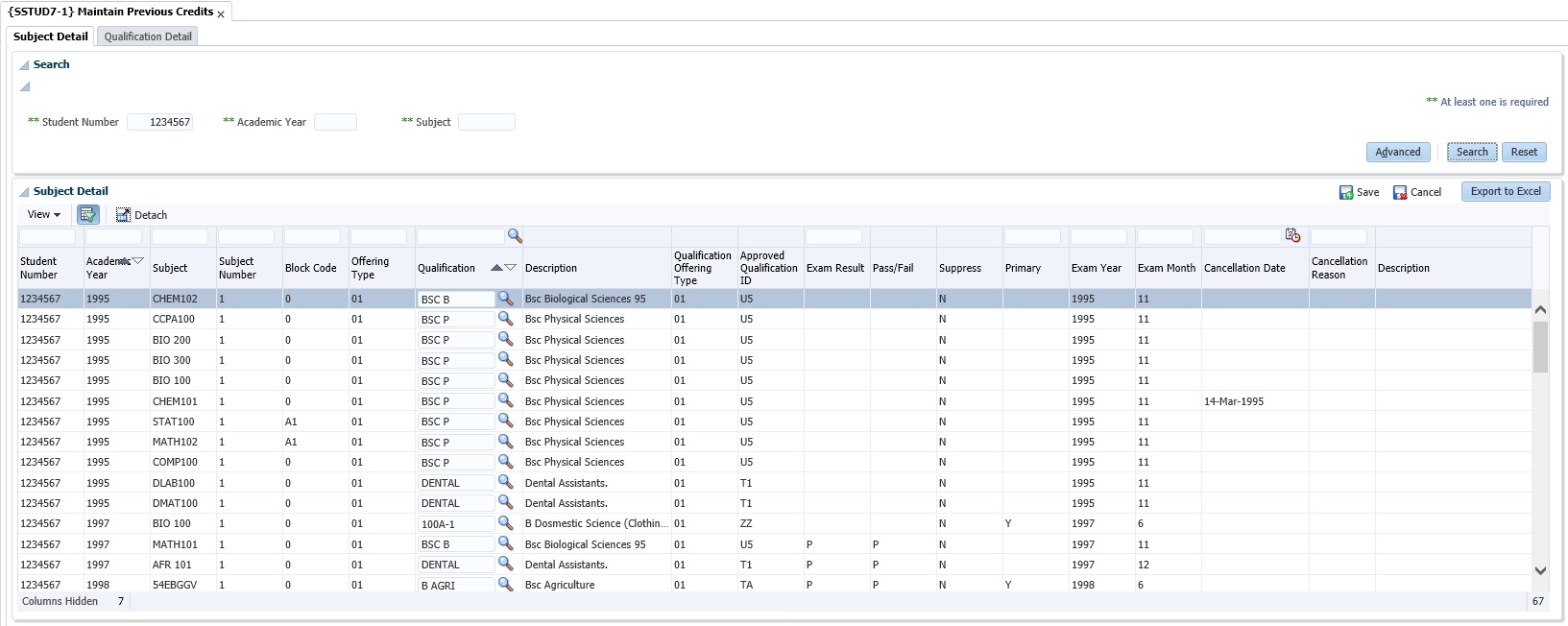
Task: Collapse the Search panel
Action: (x=24, y=65)
